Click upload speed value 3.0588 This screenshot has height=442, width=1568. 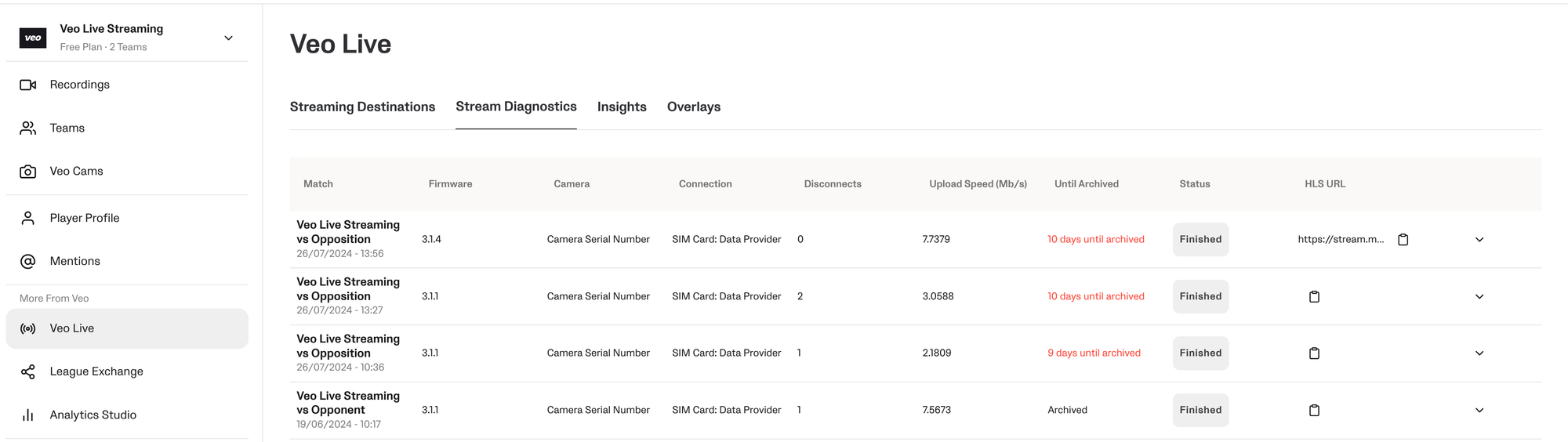(938, 296)
